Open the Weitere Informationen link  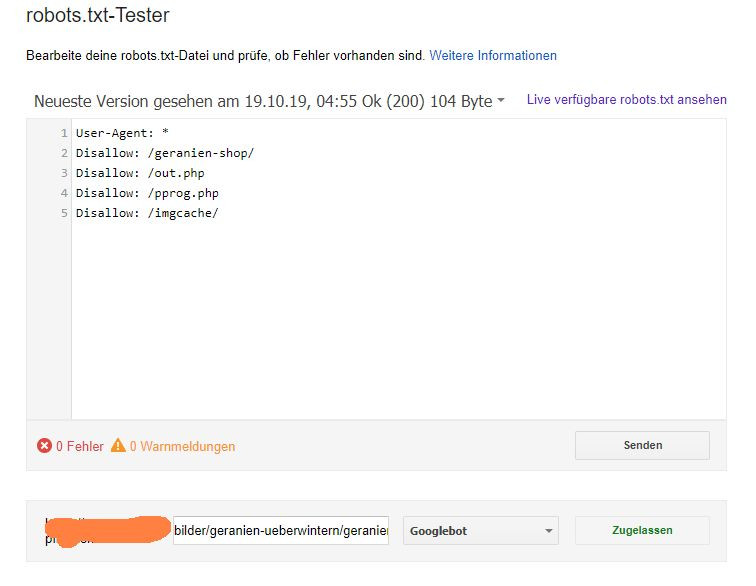click(x=493, y=56)
